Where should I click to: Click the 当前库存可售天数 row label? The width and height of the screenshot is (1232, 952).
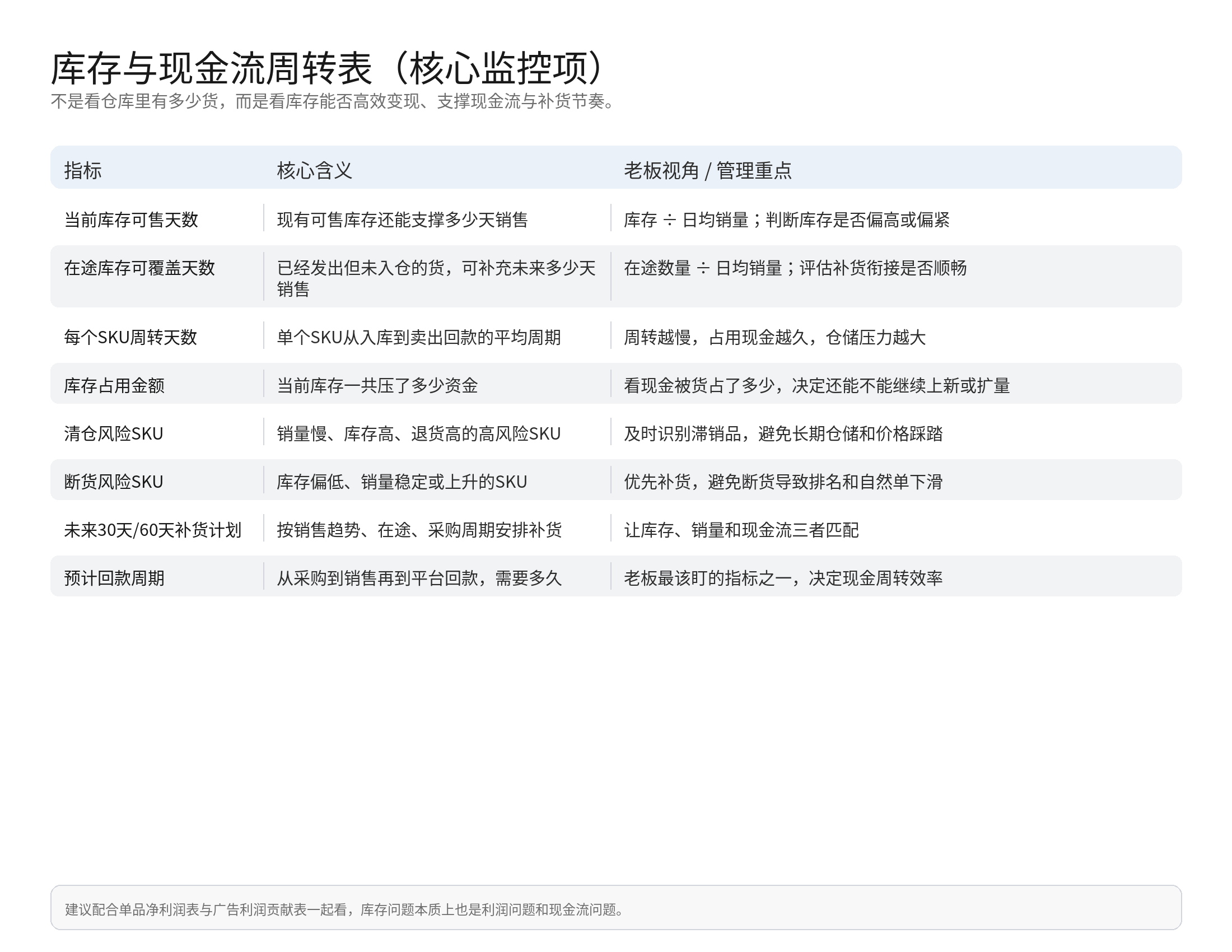click(131, 220)
